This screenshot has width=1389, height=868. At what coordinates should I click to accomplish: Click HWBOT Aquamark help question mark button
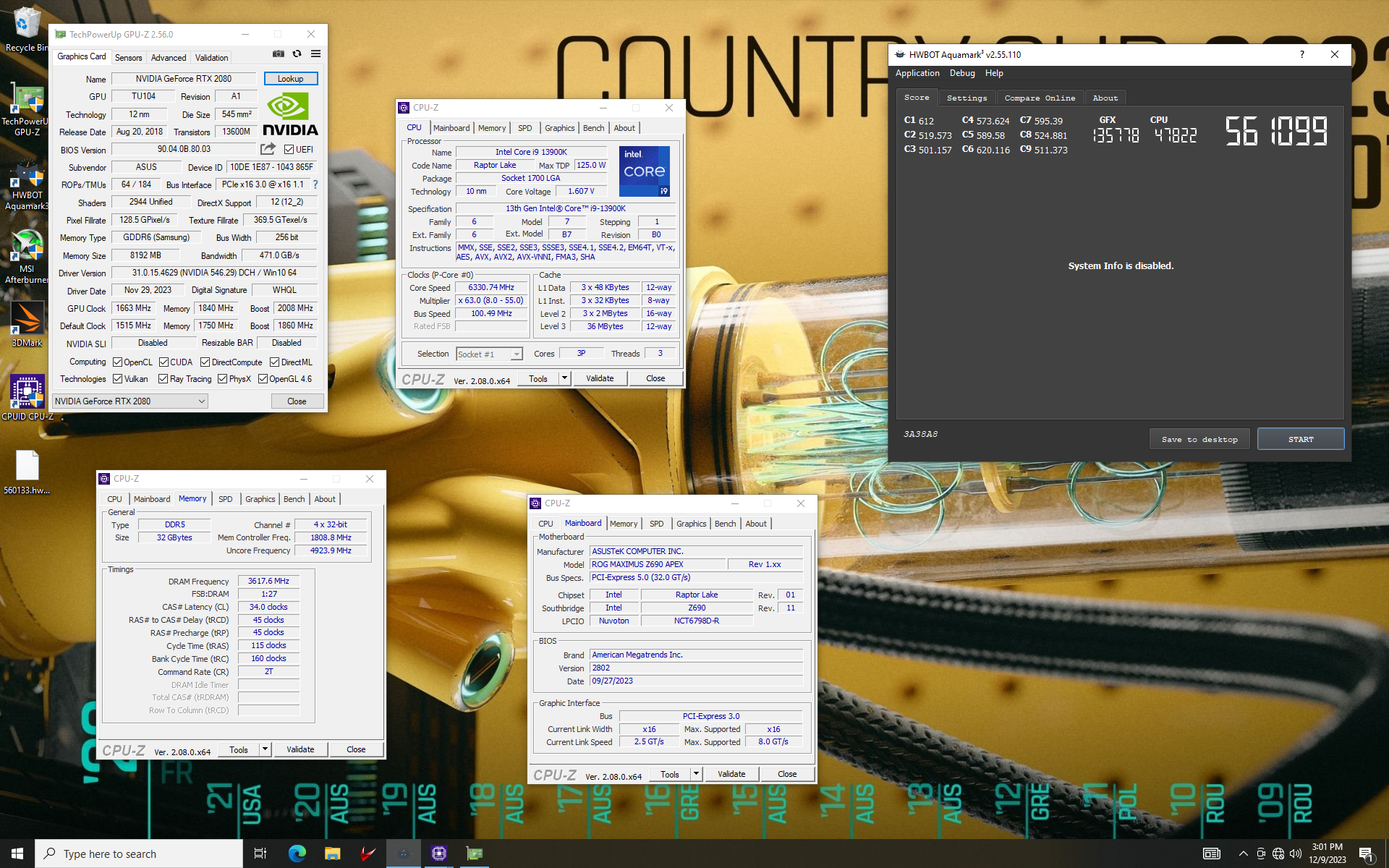point(1301,54)
